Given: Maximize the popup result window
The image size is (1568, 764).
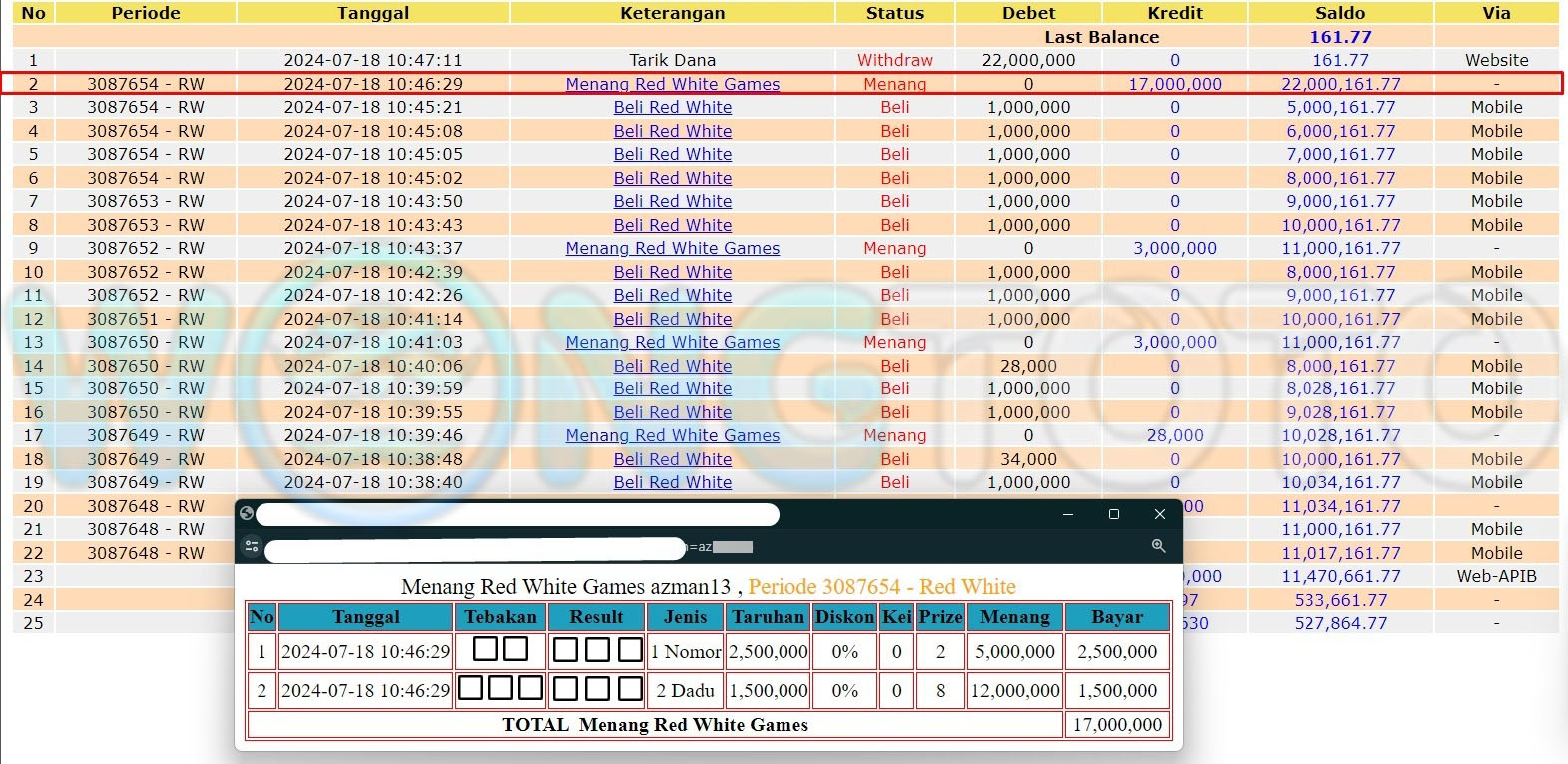Looking at the screenshot, I should [1113, 514].
